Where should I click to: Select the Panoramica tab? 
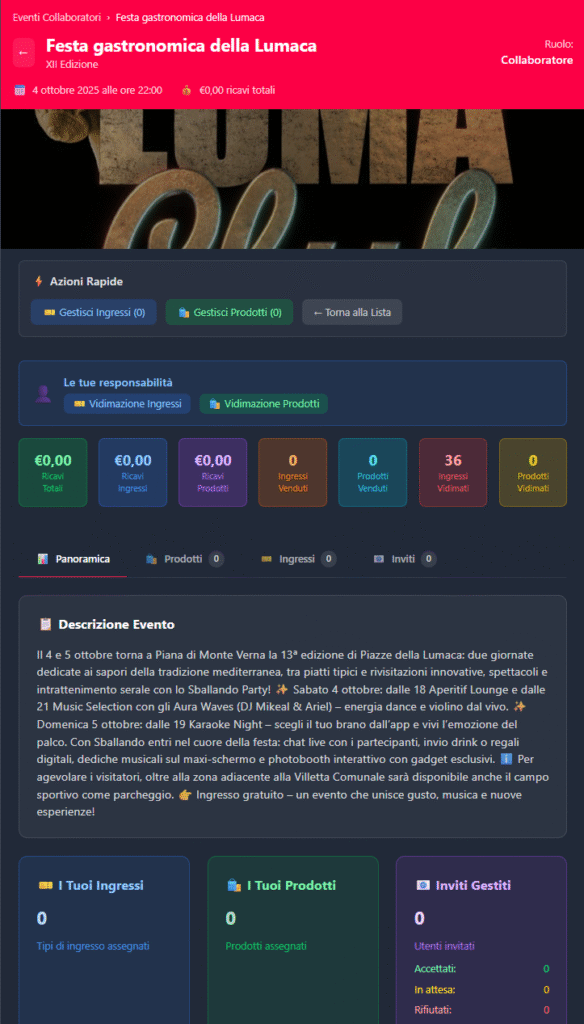pos(73,559)
